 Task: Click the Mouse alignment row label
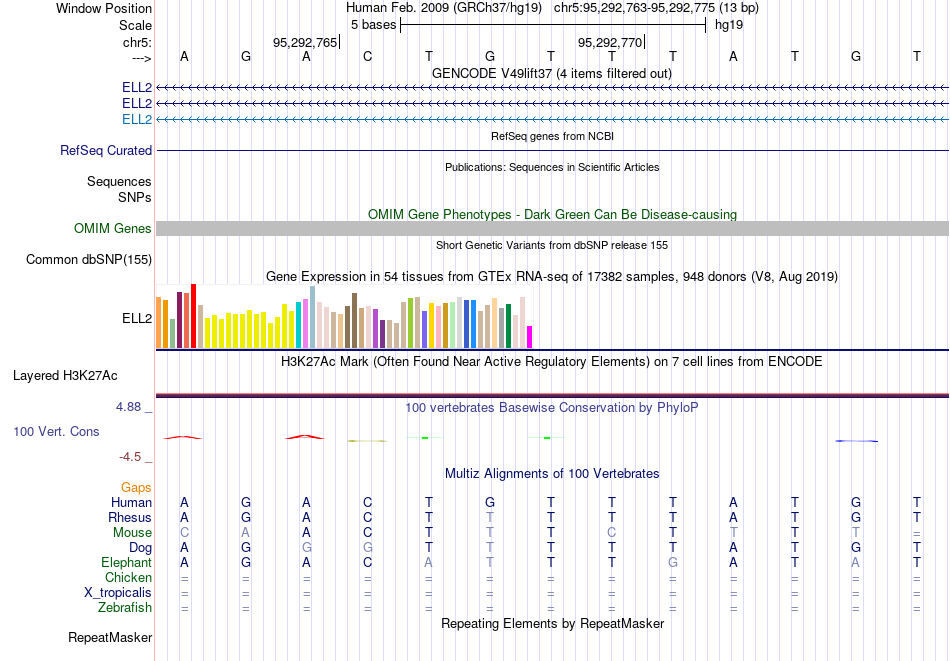132,533
